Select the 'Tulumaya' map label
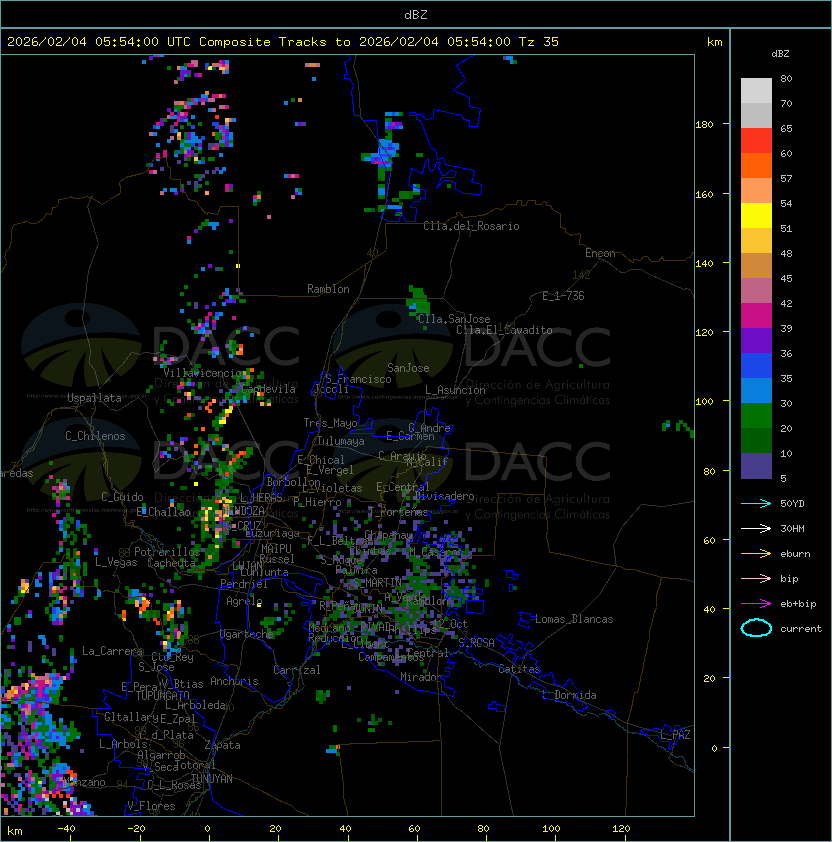 tap(341, 441)
